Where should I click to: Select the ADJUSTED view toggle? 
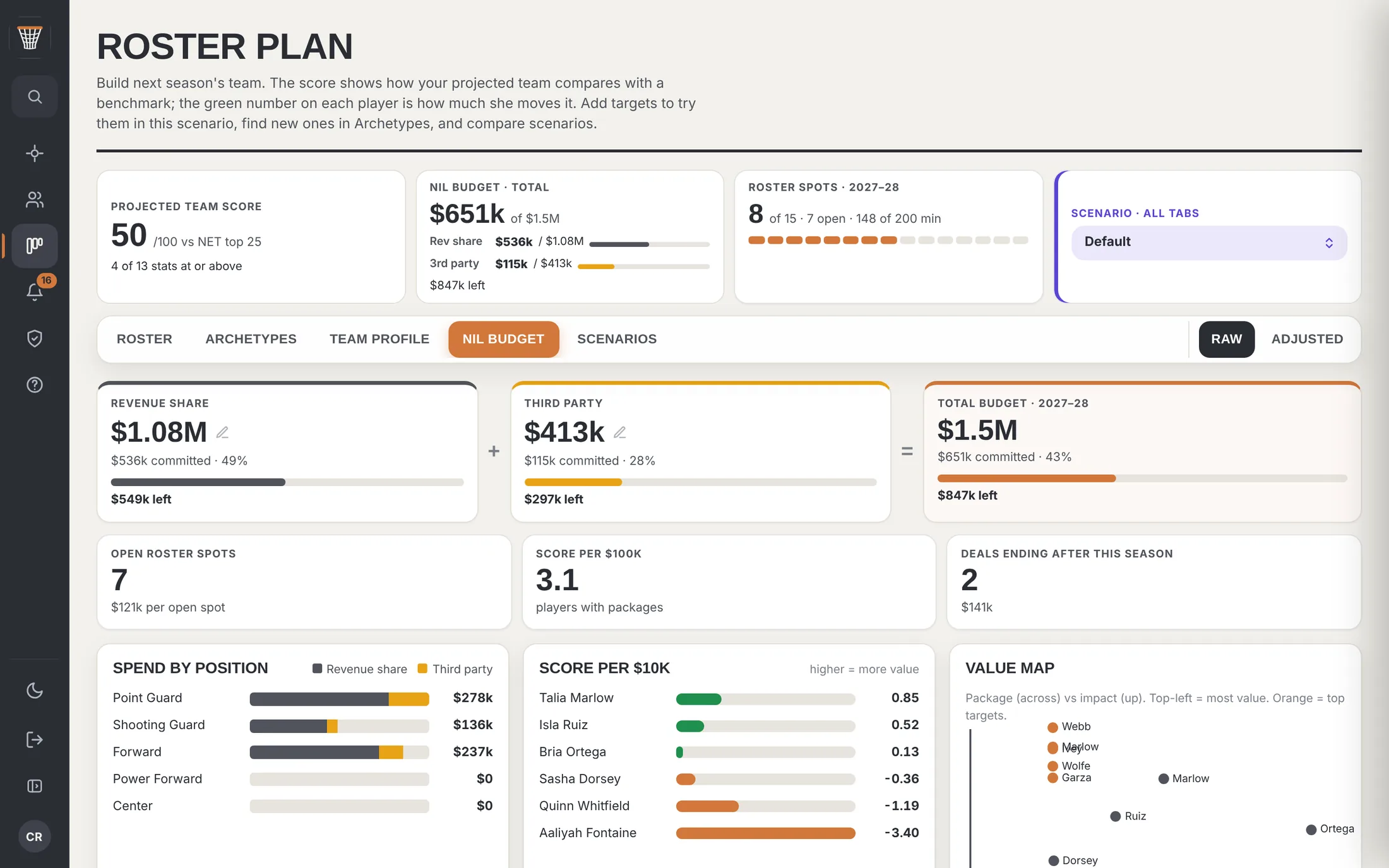(x=1307, y=339)
